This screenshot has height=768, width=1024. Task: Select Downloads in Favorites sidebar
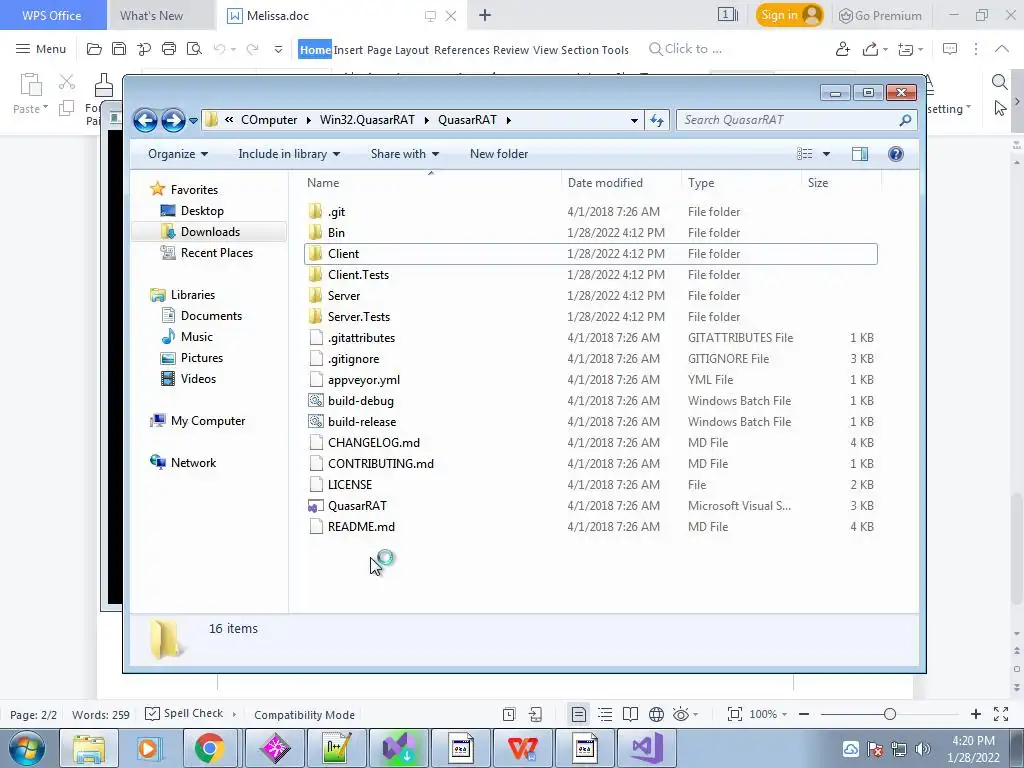click(x=210, y=232)
